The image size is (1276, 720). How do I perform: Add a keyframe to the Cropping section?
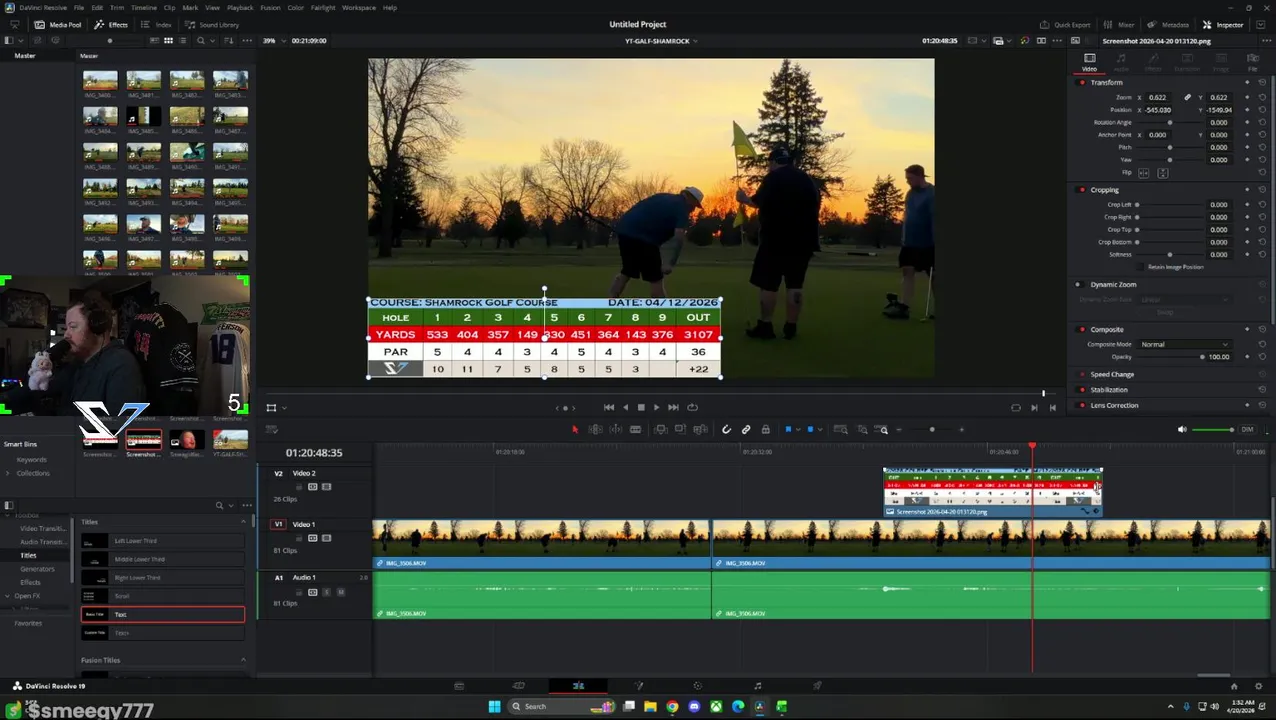tap(1247, 190)
